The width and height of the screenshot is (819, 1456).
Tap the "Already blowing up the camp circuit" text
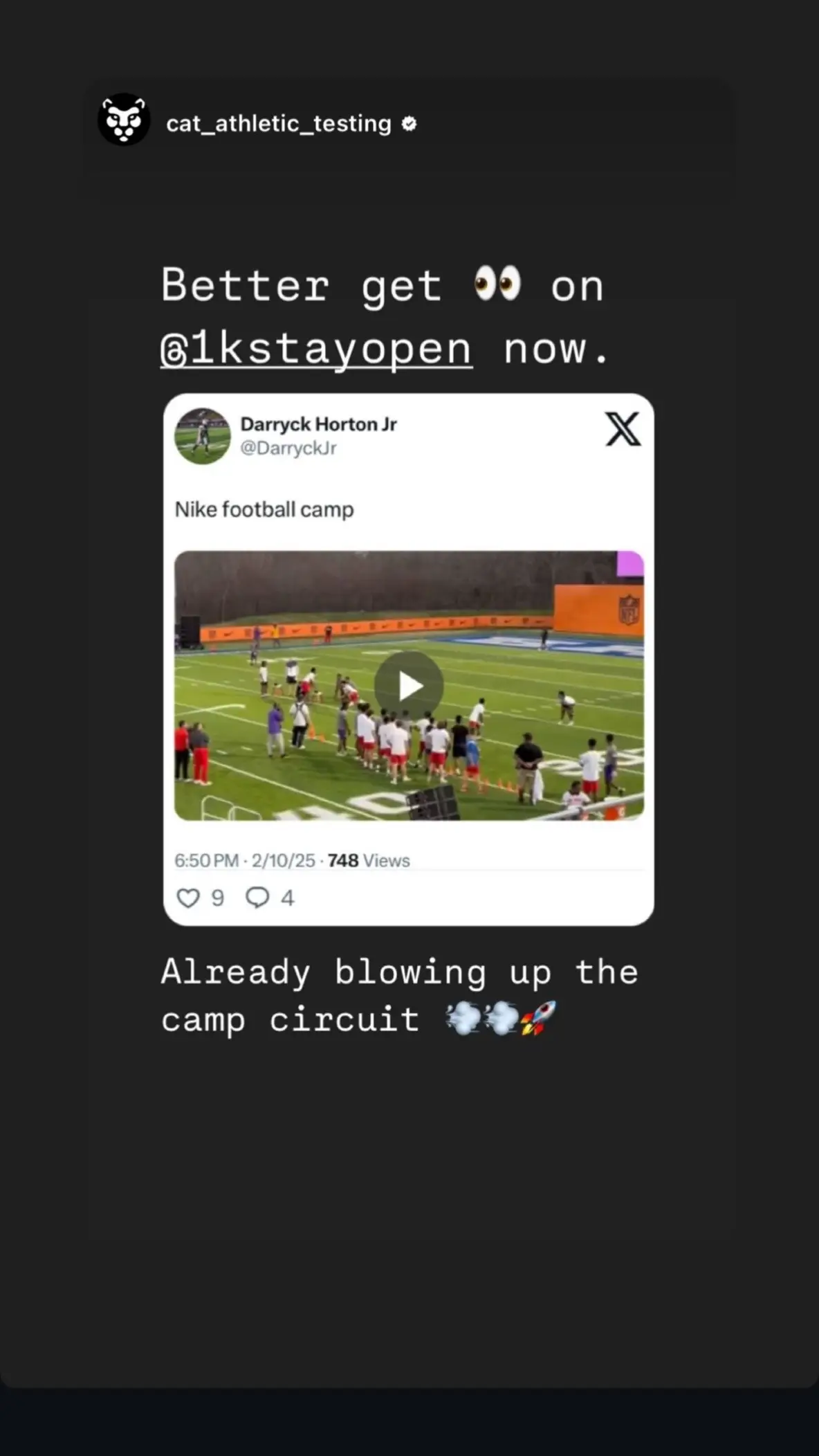[x=400, y=995]
